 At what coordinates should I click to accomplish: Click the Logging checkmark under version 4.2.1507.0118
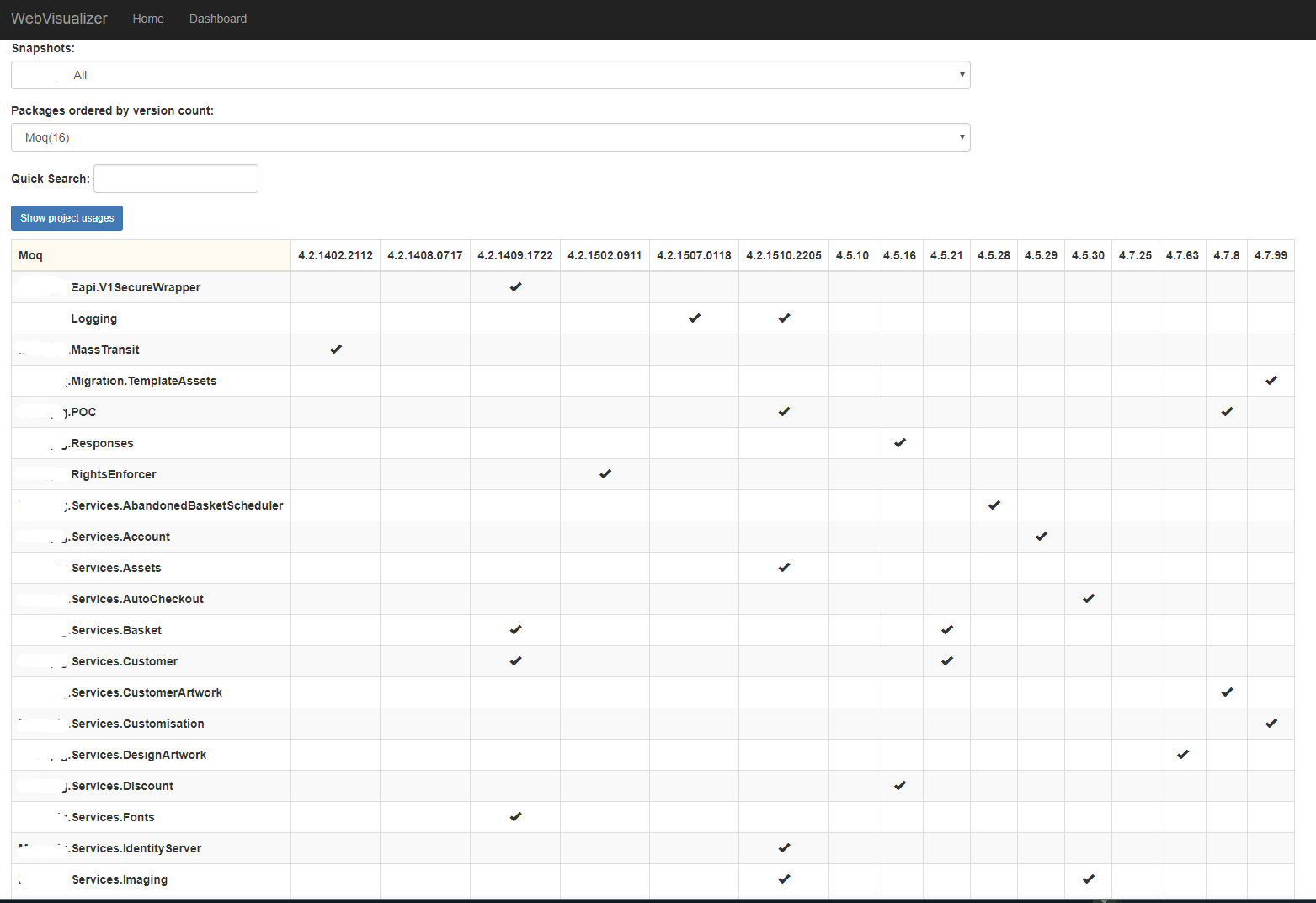[x=694, y=318]
